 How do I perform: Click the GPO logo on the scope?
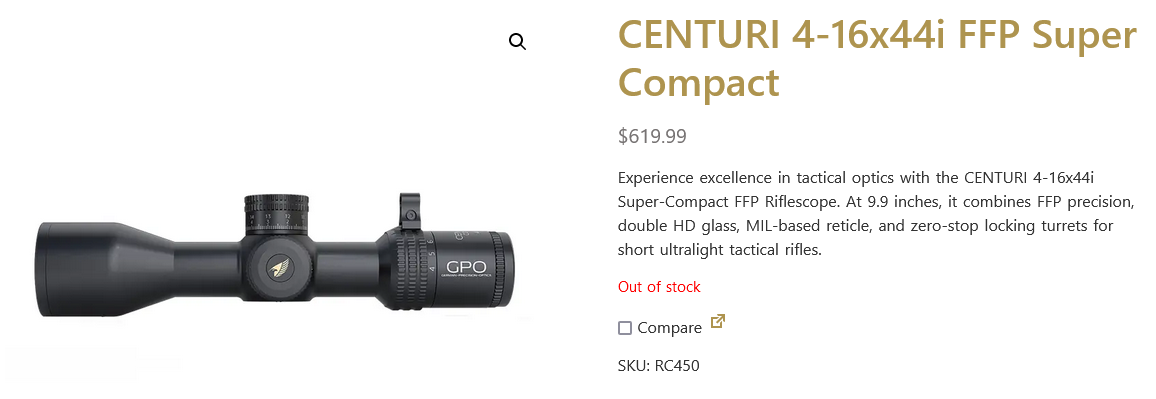[467, 267]
